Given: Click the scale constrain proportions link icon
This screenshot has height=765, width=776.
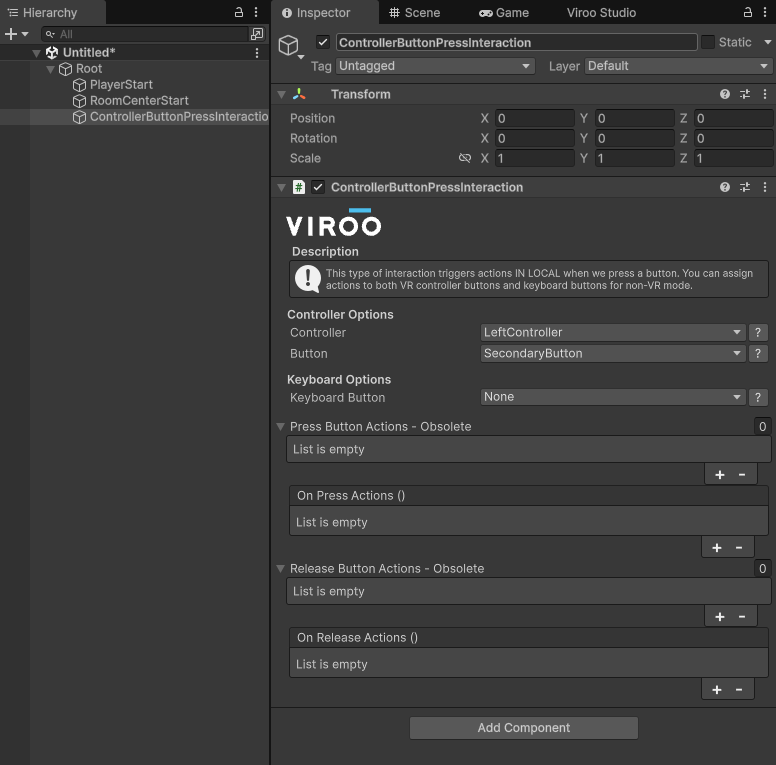Looking at the screenshot, I should pos(465,158).
